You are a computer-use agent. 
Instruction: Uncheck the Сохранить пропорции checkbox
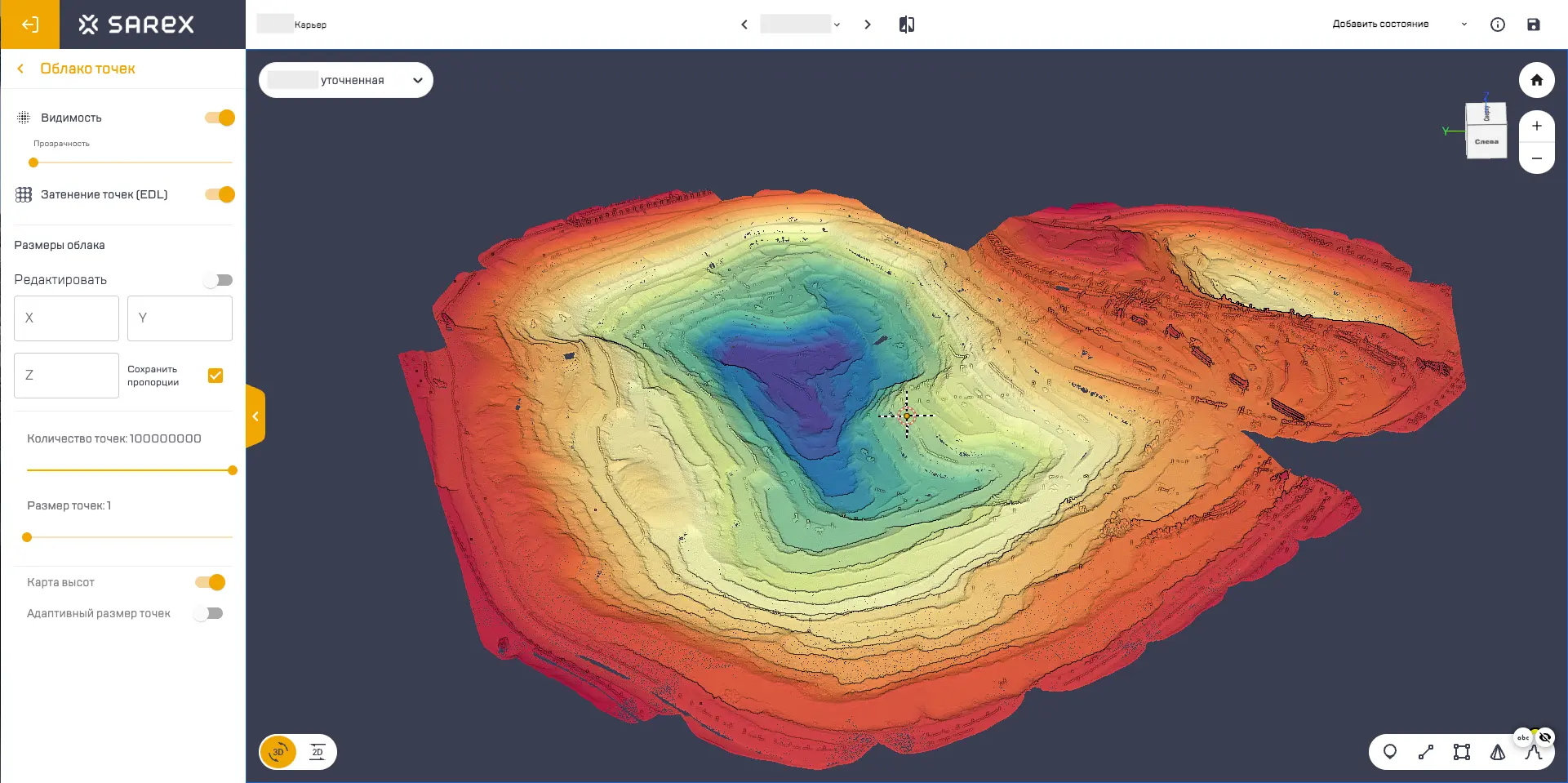click(x=215, y=376)
